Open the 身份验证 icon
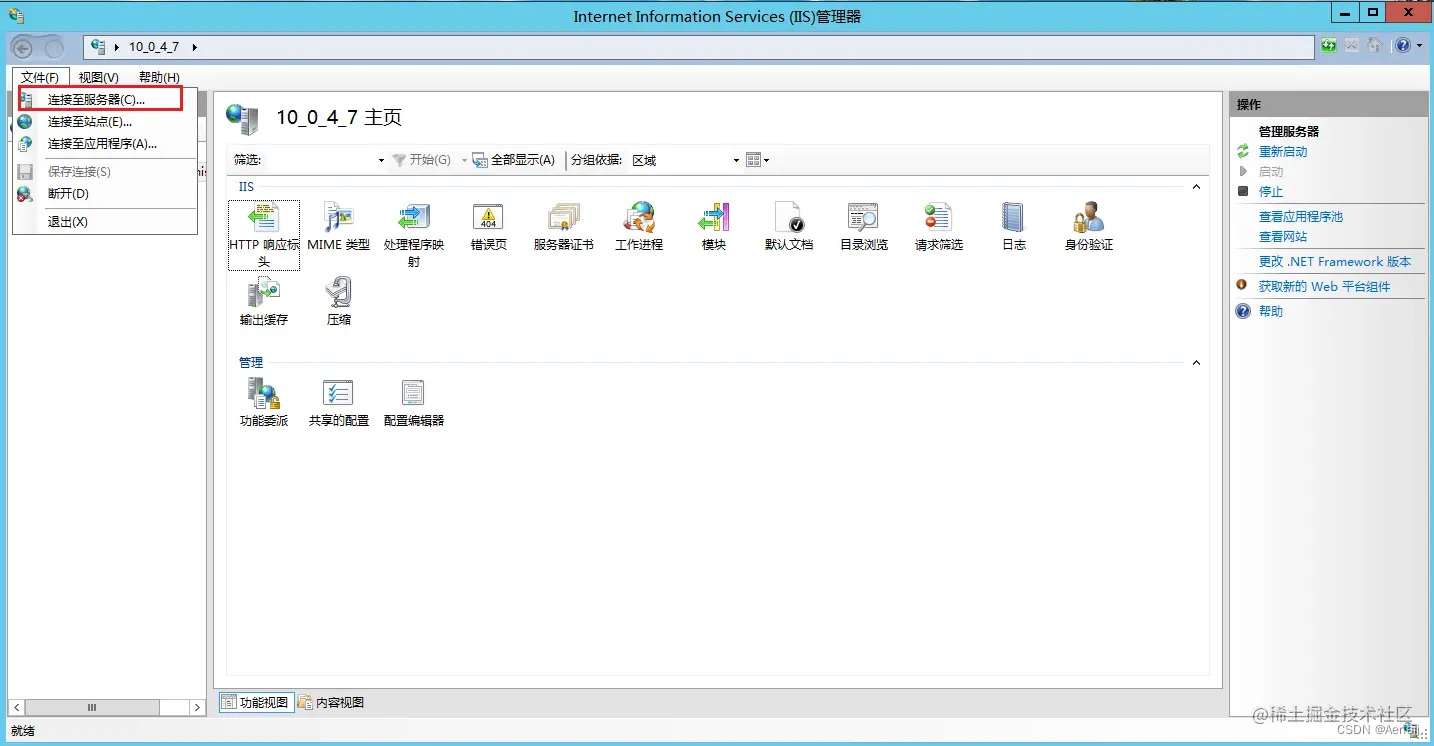The width and height of the screenshot is (1434, 746). [1089, 218]
